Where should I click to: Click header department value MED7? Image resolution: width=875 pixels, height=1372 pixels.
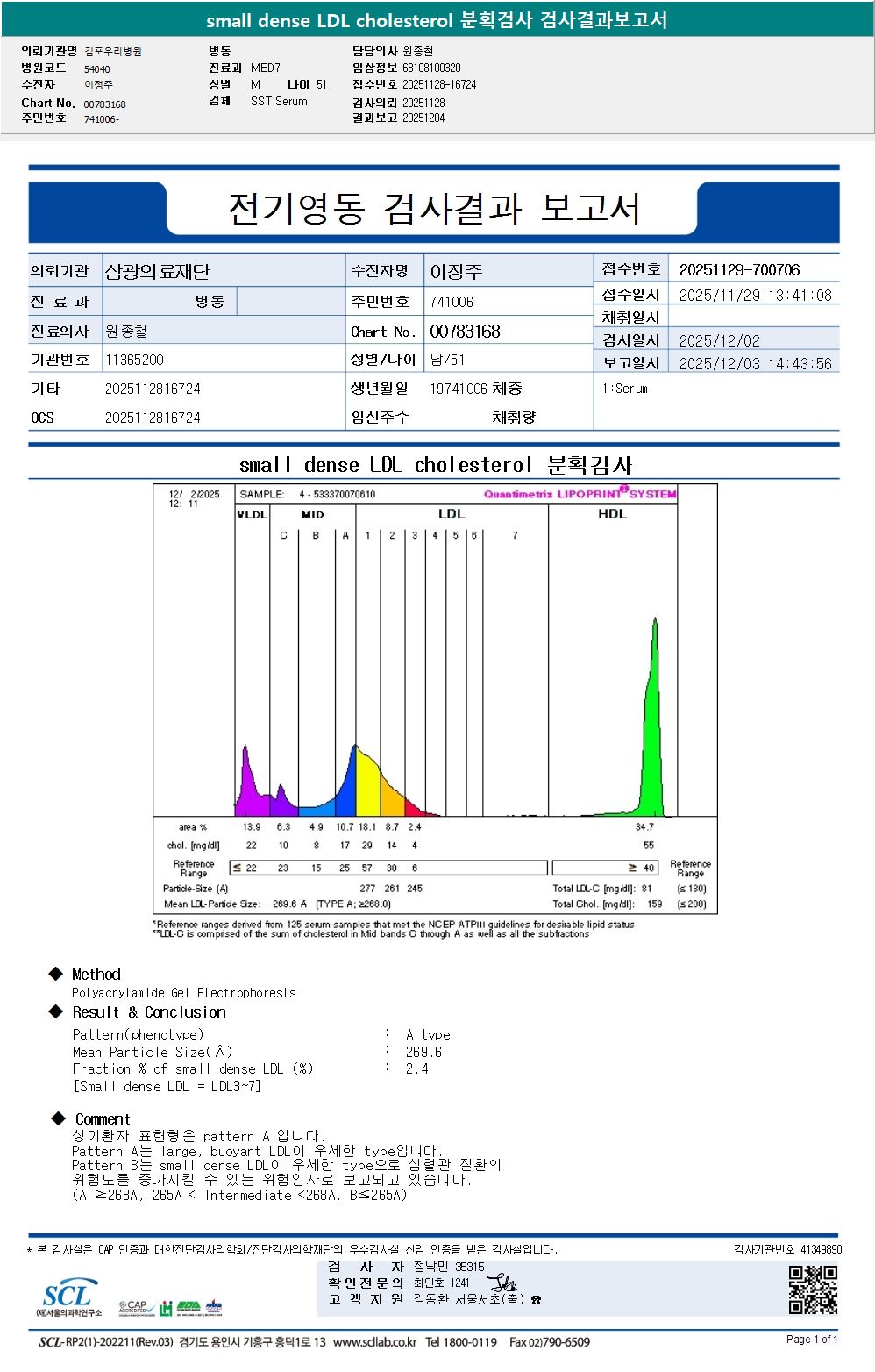click(266, 68)
